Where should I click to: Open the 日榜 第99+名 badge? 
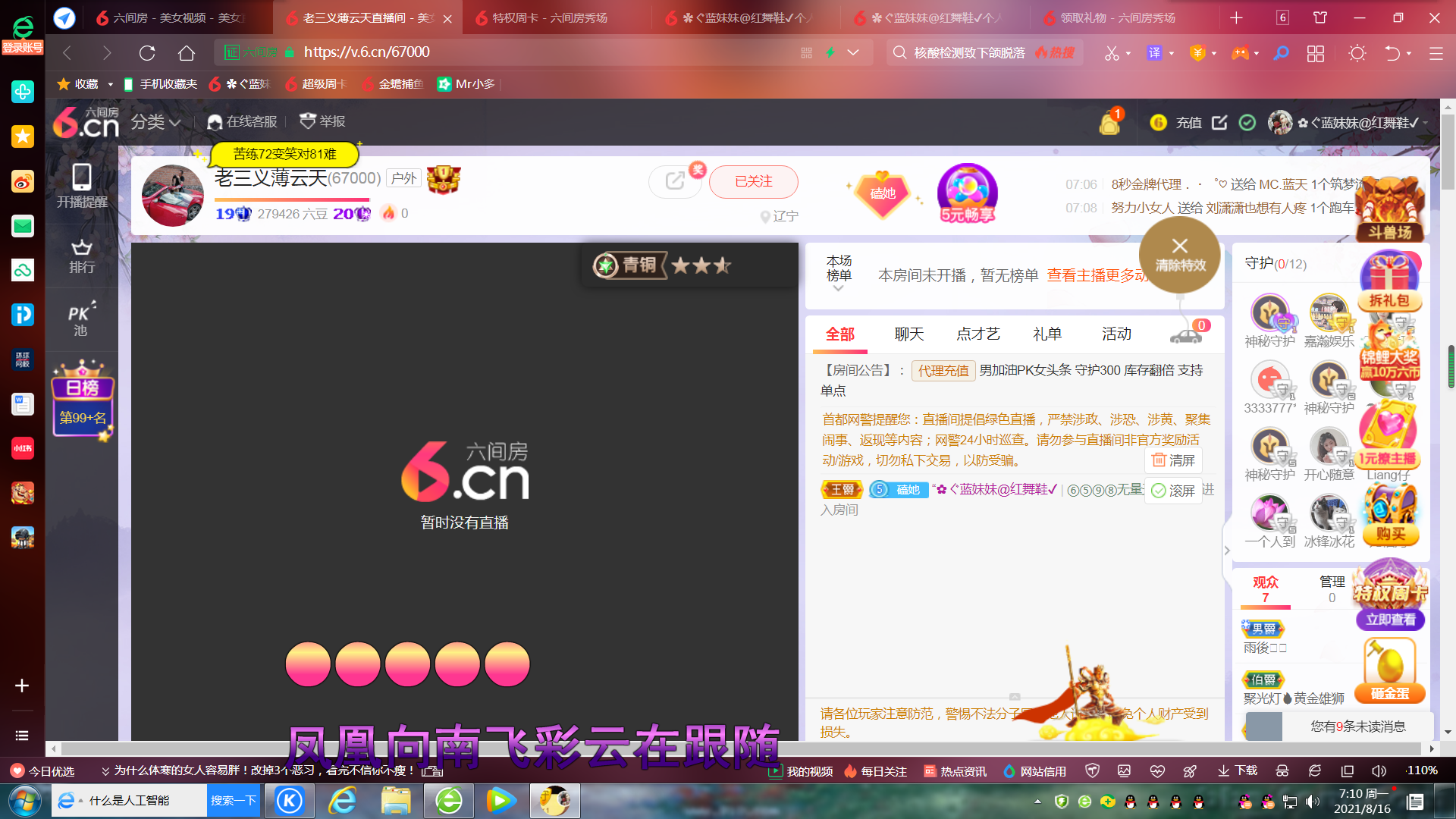tap(82, 400)
